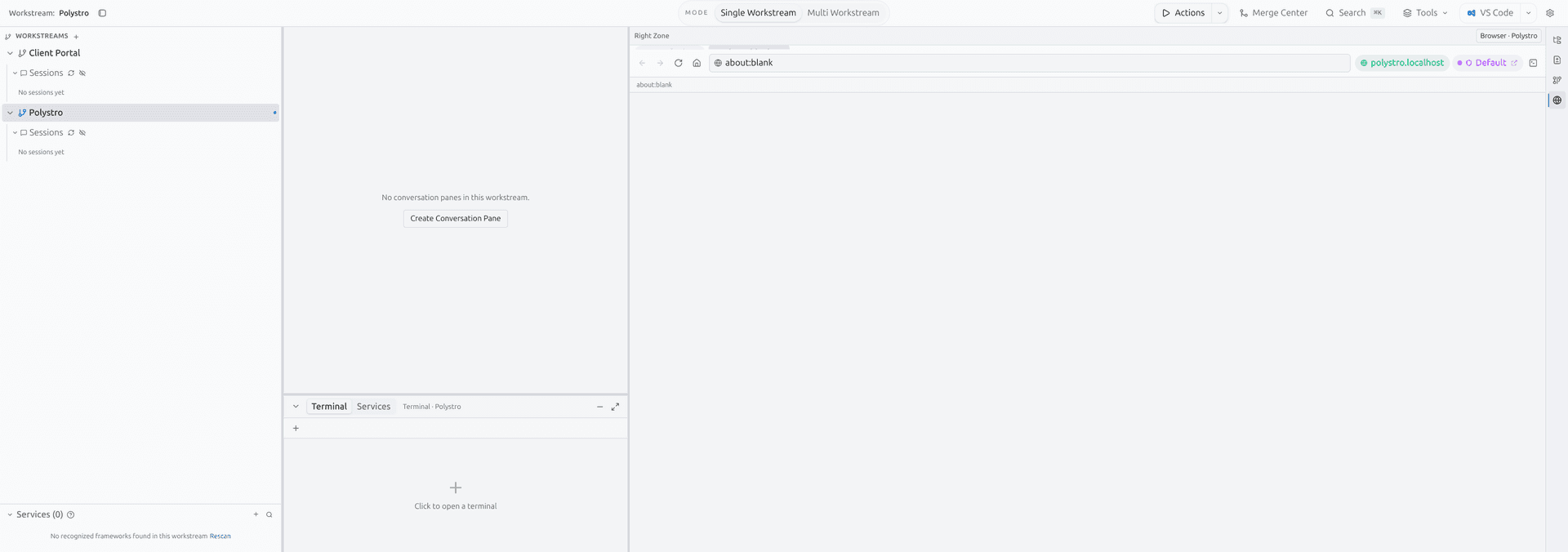Switch mode to Multi Workstream

(x=843, y=13)
